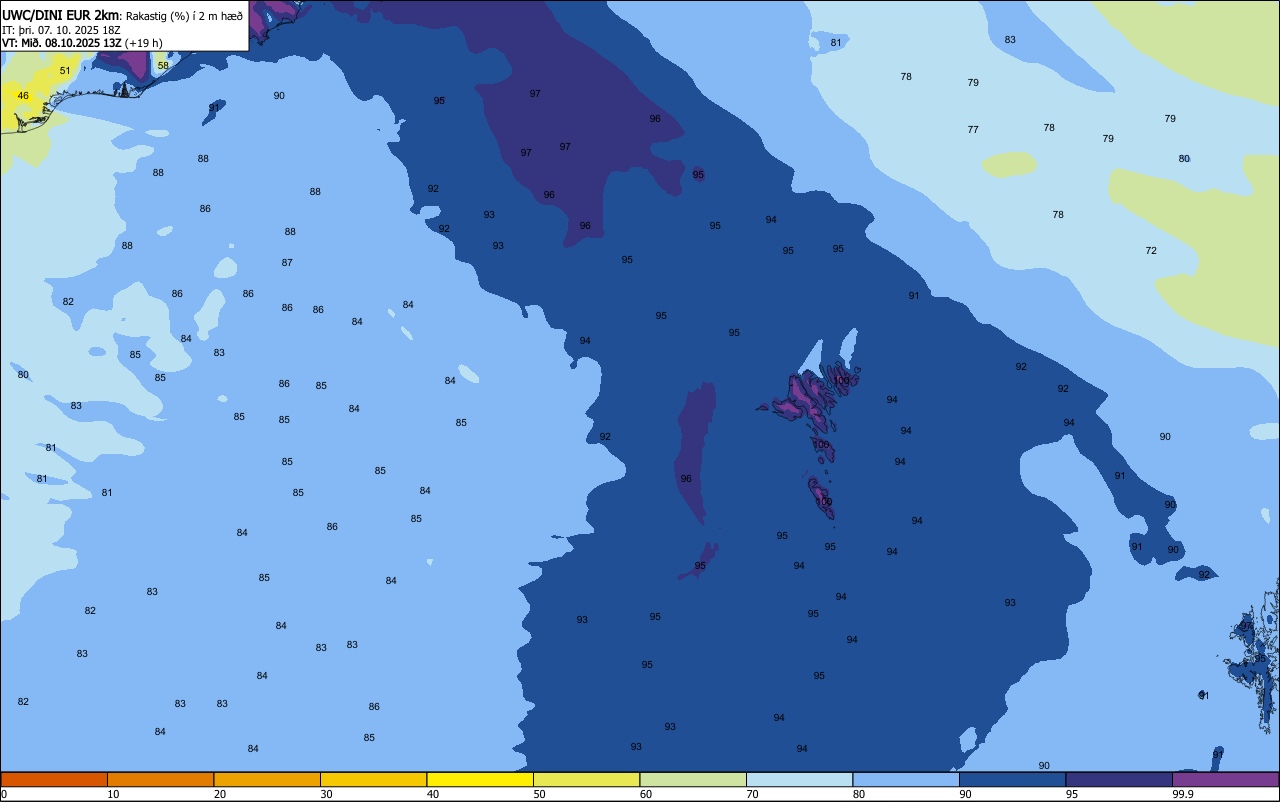The height and width of the screenshot is (802, 1280).
Task: Select the 95–99.9 indigo legend swatch
Action: [1119, 779]
